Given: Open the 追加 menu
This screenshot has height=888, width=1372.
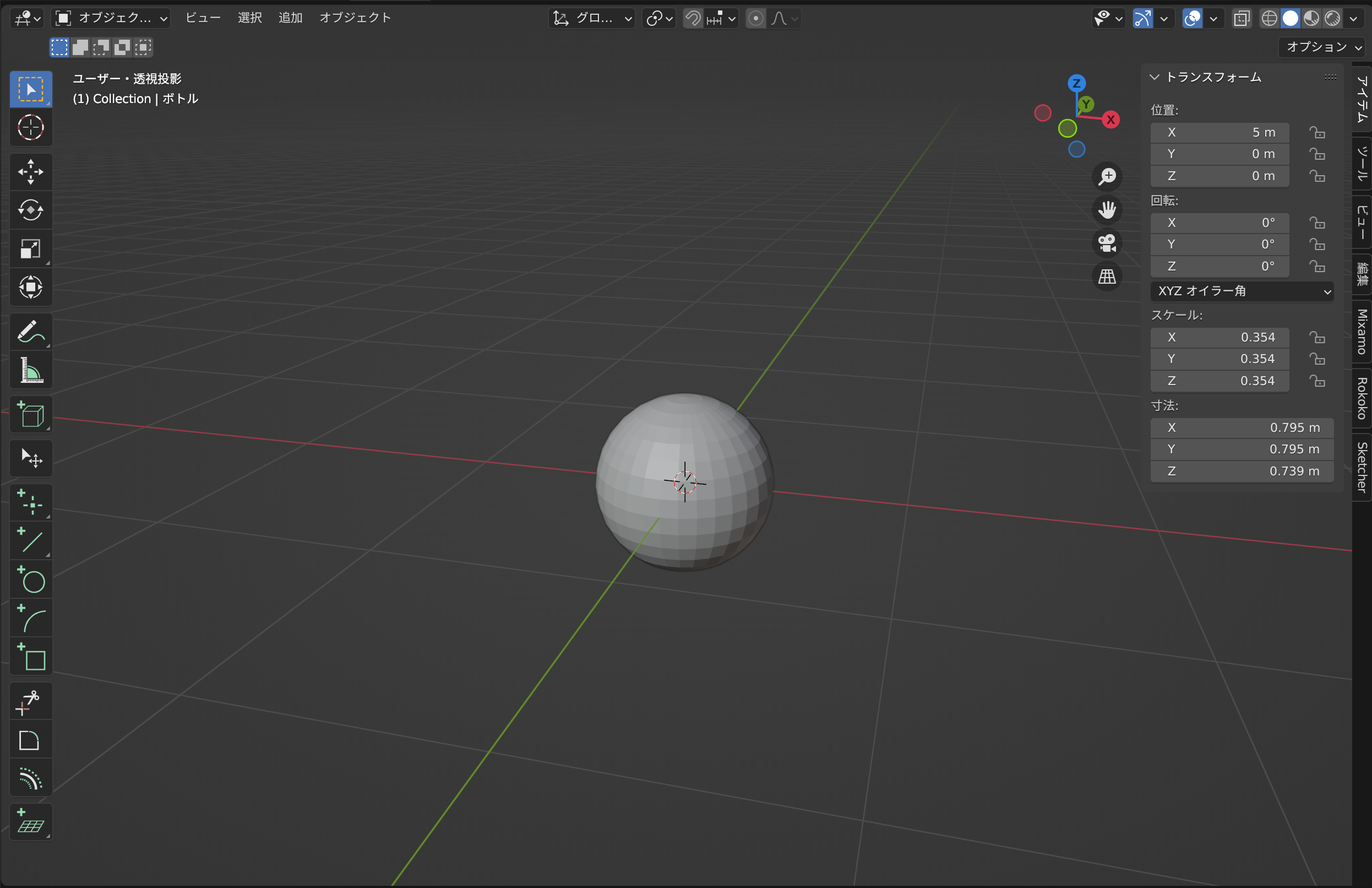Looking at the screenshot, I should pos(291,18).
